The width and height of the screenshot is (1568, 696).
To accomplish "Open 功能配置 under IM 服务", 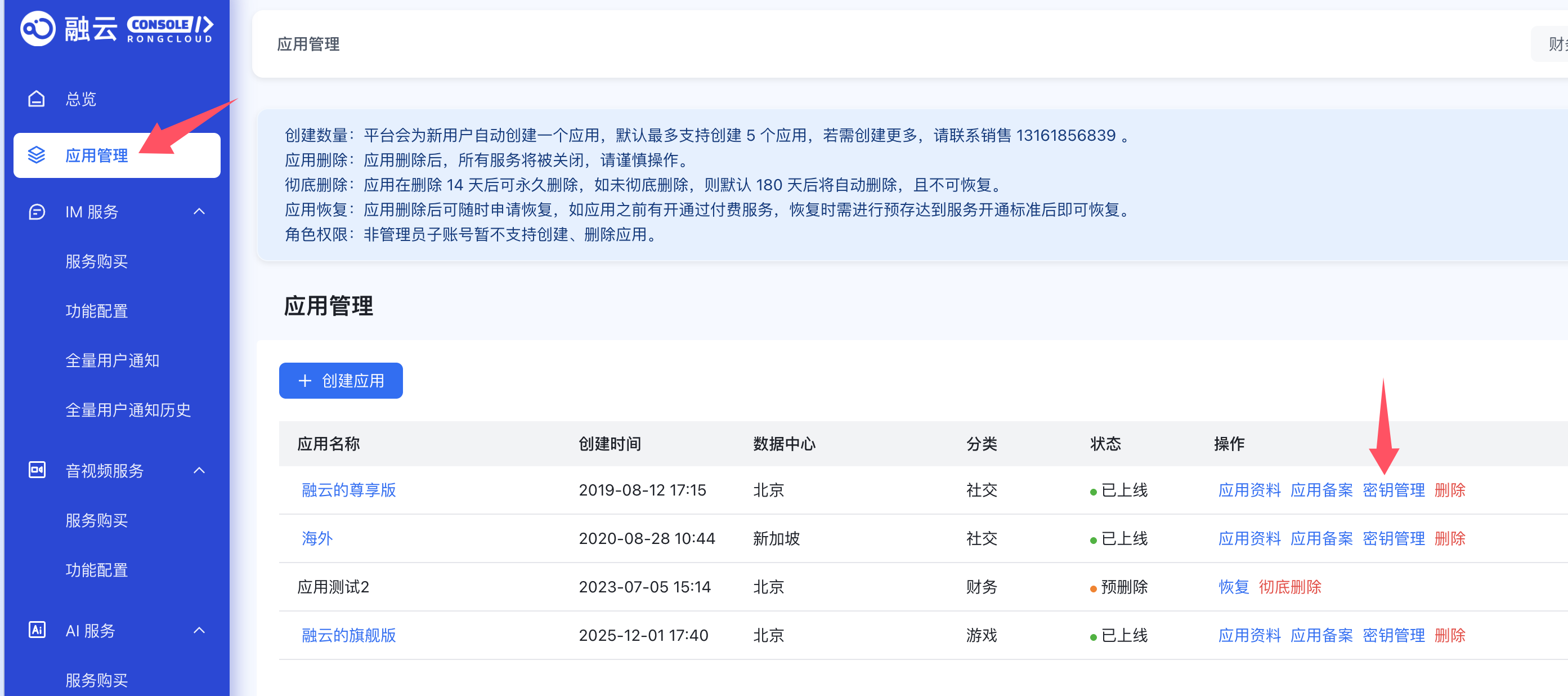I will point(96,311).
